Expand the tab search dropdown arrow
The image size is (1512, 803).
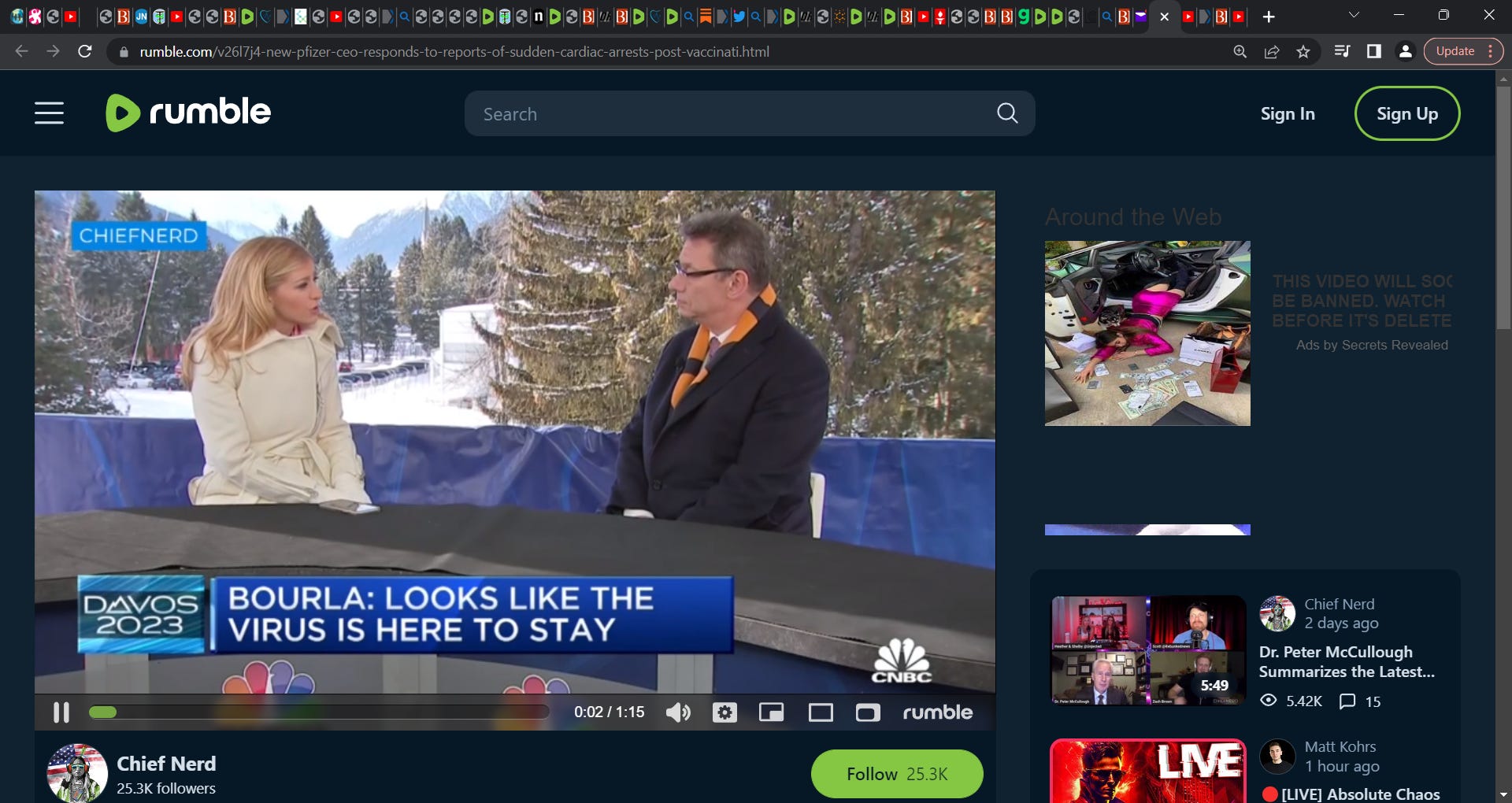click(x=1354, y=15)
